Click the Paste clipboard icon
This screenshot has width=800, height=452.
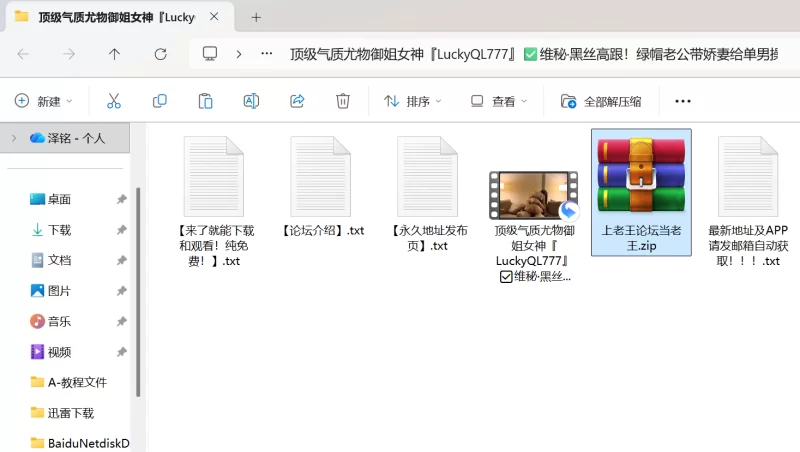point(205,101)
